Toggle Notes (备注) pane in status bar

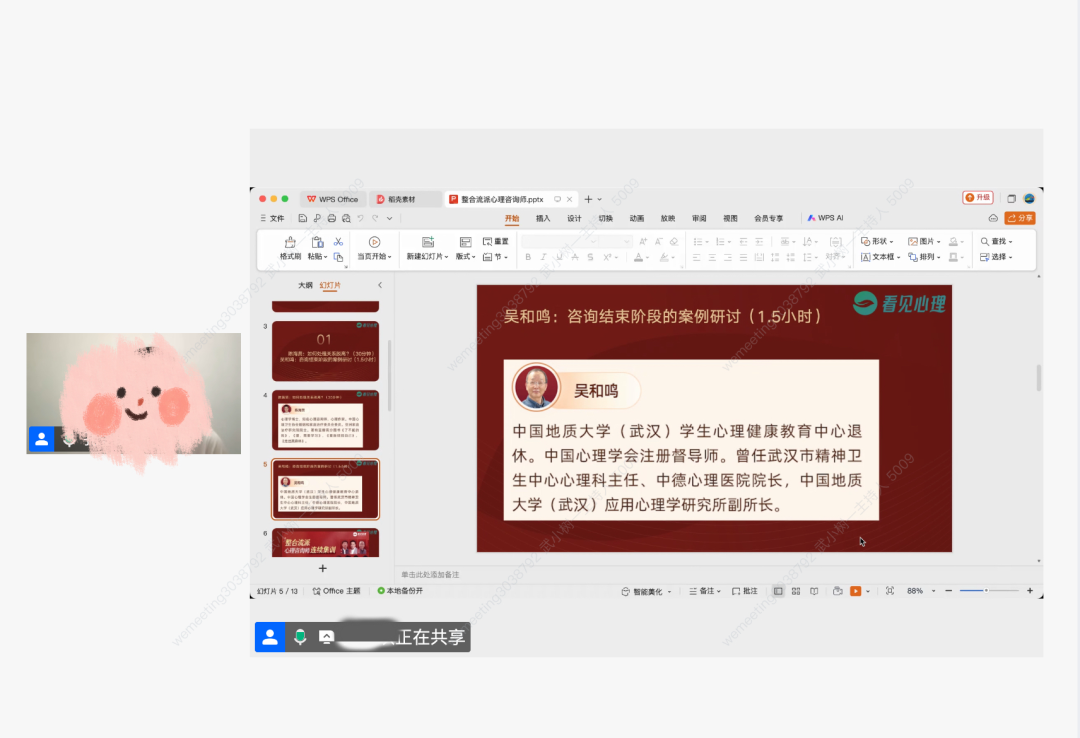tap(705, 591)
